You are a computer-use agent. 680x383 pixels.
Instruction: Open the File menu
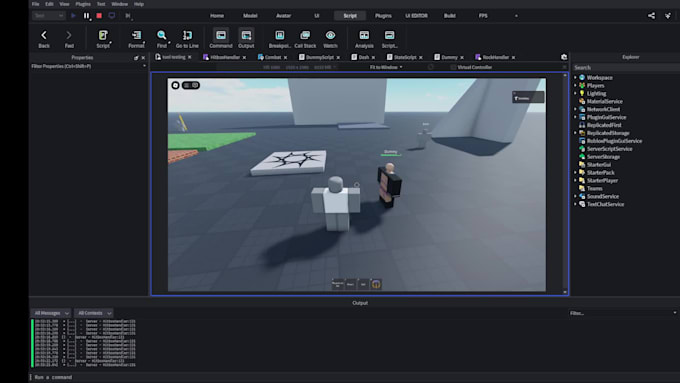(36, 4)
